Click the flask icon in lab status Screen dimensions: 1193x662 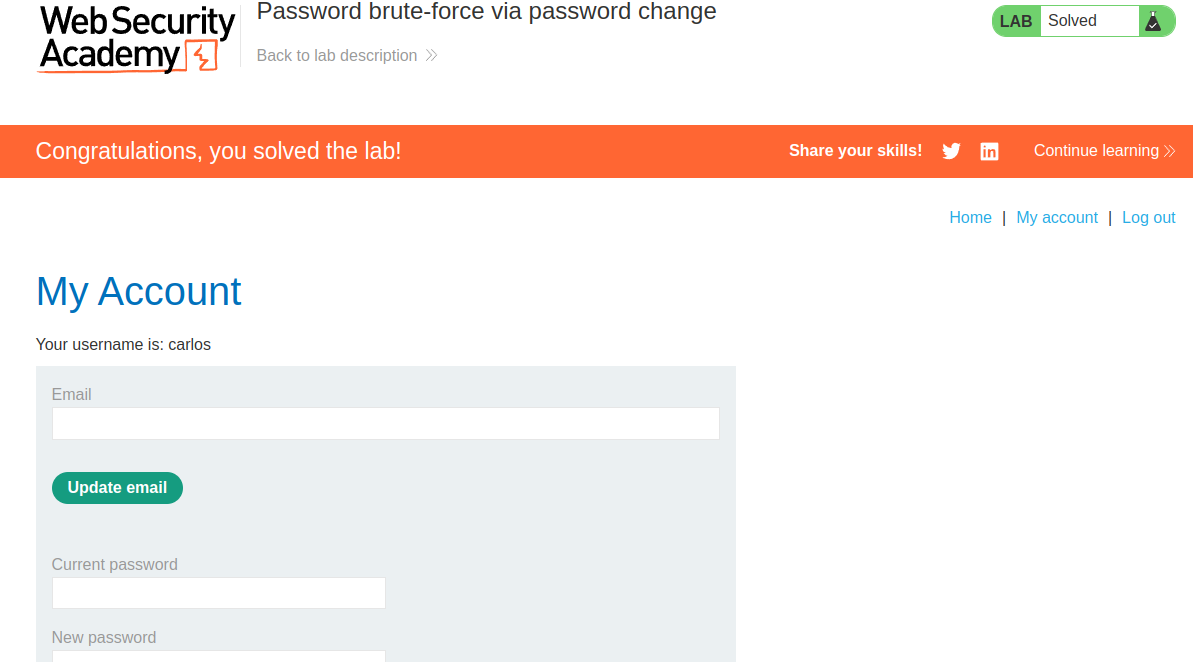(x=1153, y=21)
